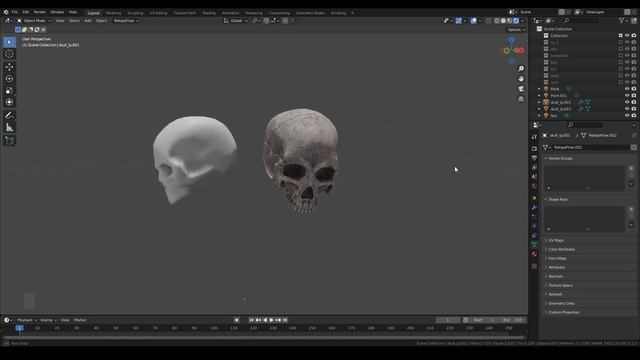Open the Render menu
The width and height of the screenshot is (640, 360).
(x=40, y=12)
